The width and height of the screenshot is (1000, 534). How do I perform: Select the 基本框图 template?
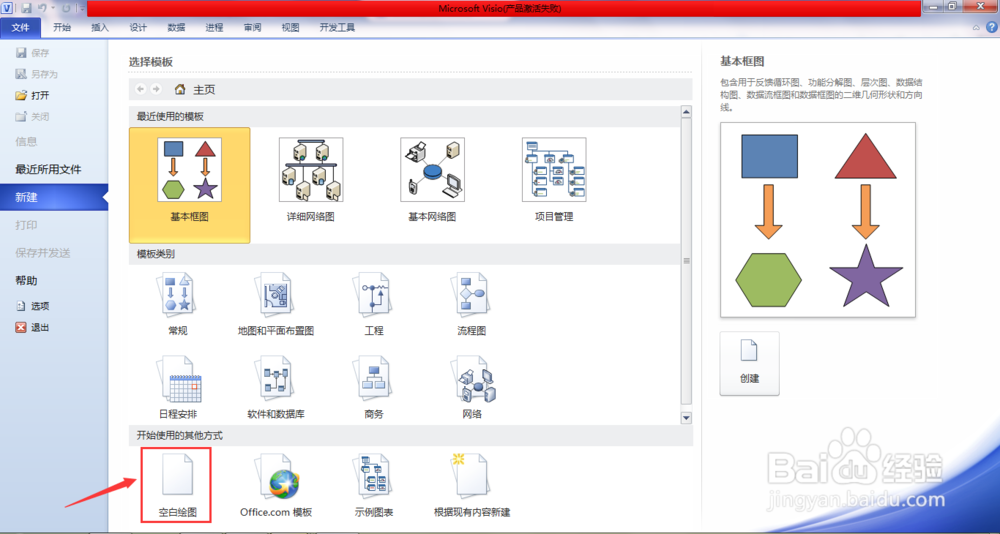189,185
